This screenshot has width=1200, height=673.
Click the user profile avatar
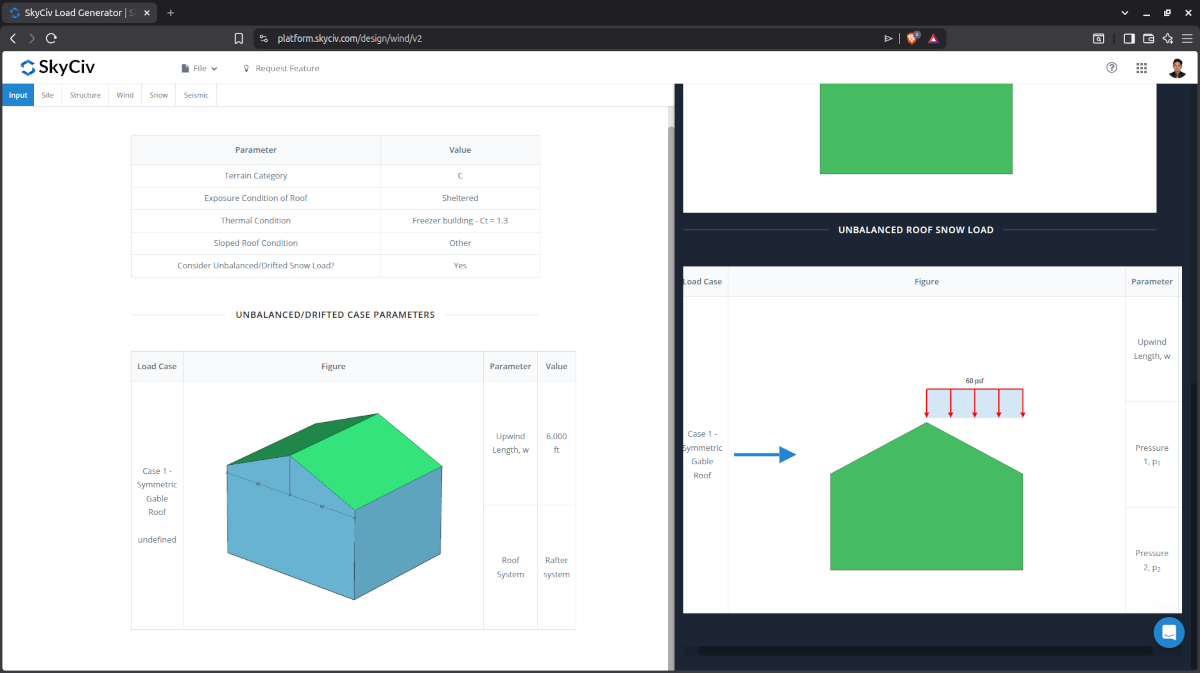[1177, 68]
